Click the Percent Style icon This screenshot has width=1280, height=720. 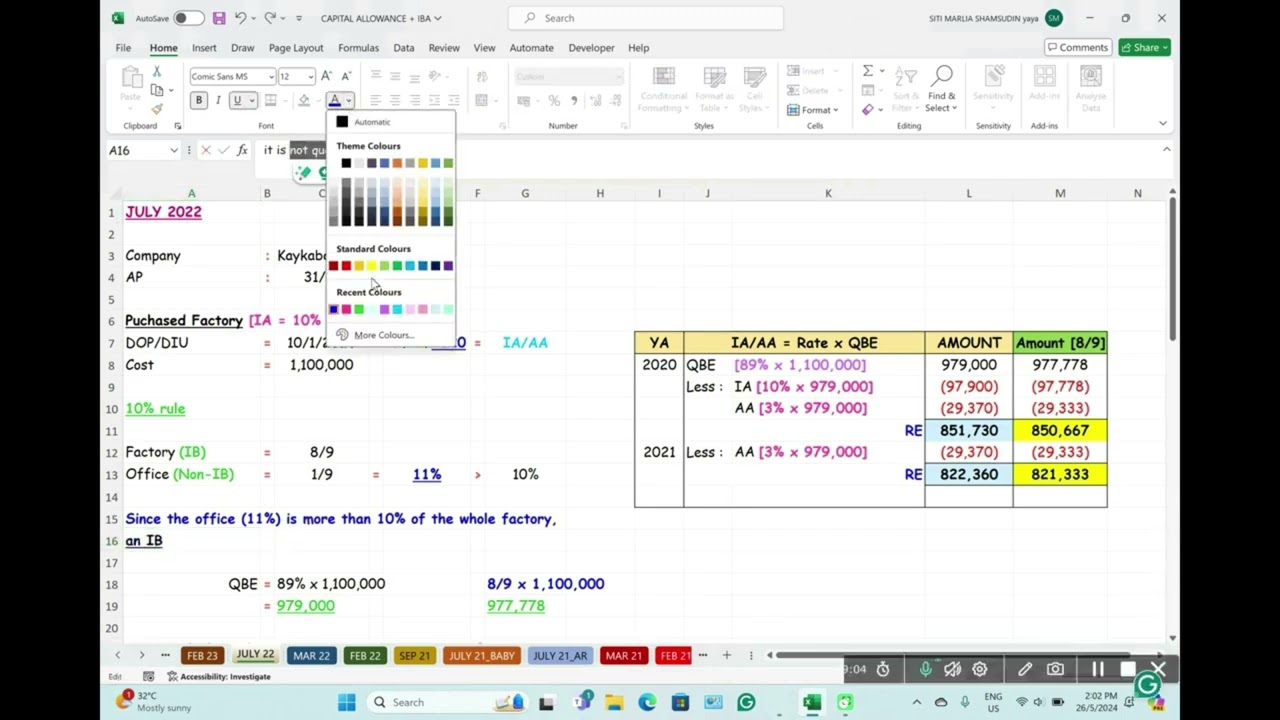(x=554, y=100)
